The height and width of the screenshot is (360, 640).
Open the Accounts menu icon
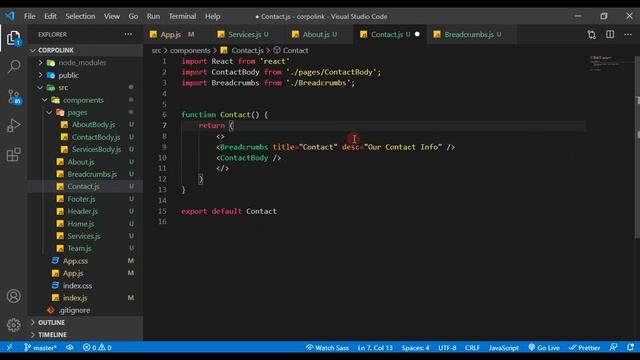click(x=13, y=296)
